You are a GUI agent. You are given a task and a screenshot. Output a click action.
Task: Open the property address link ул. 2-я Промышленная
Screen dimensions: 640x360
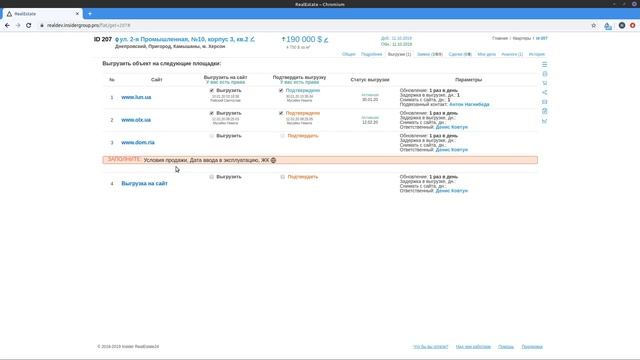[184, 39]
